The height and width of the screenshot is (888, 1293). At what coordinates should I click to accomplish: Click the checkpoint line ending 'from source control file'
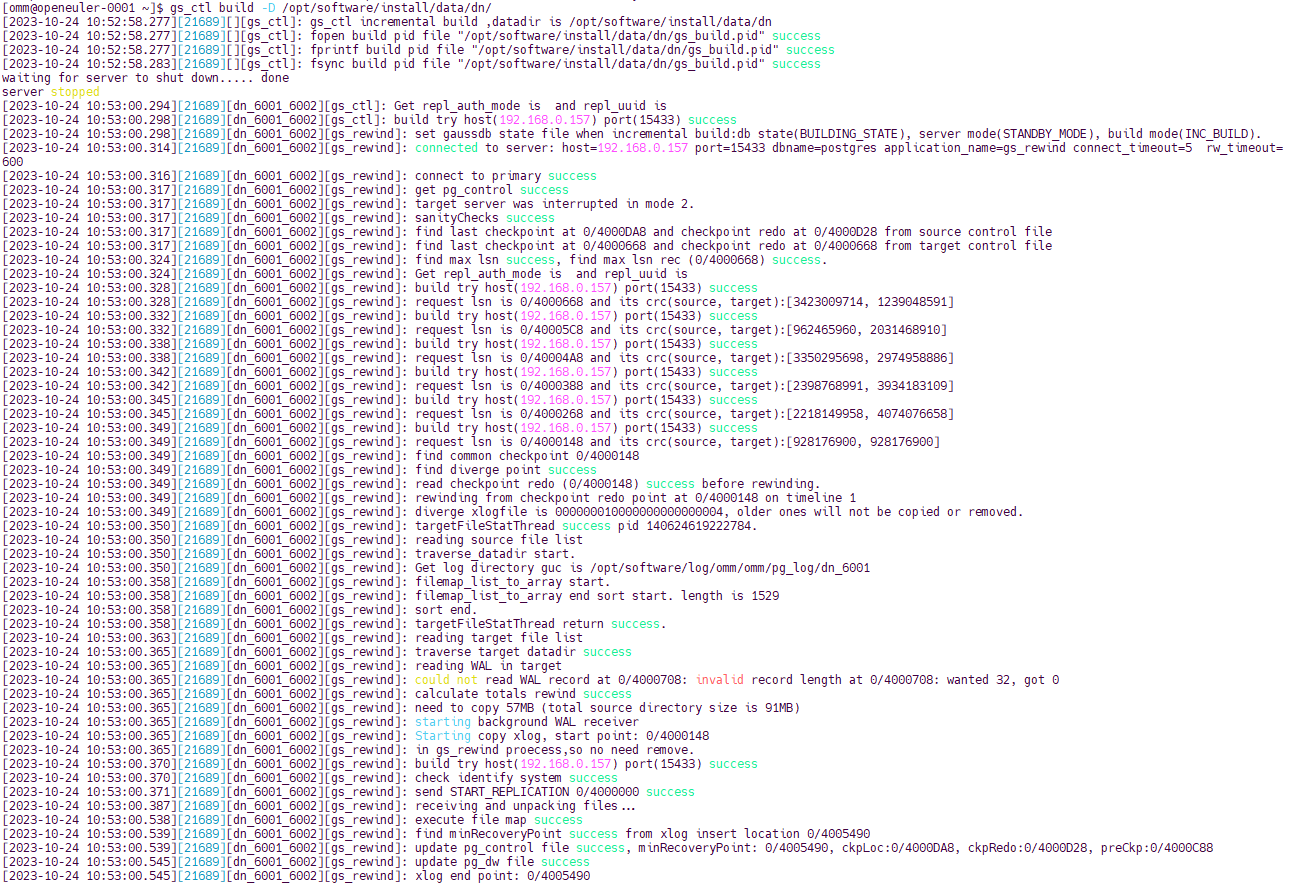click(527, 231)
